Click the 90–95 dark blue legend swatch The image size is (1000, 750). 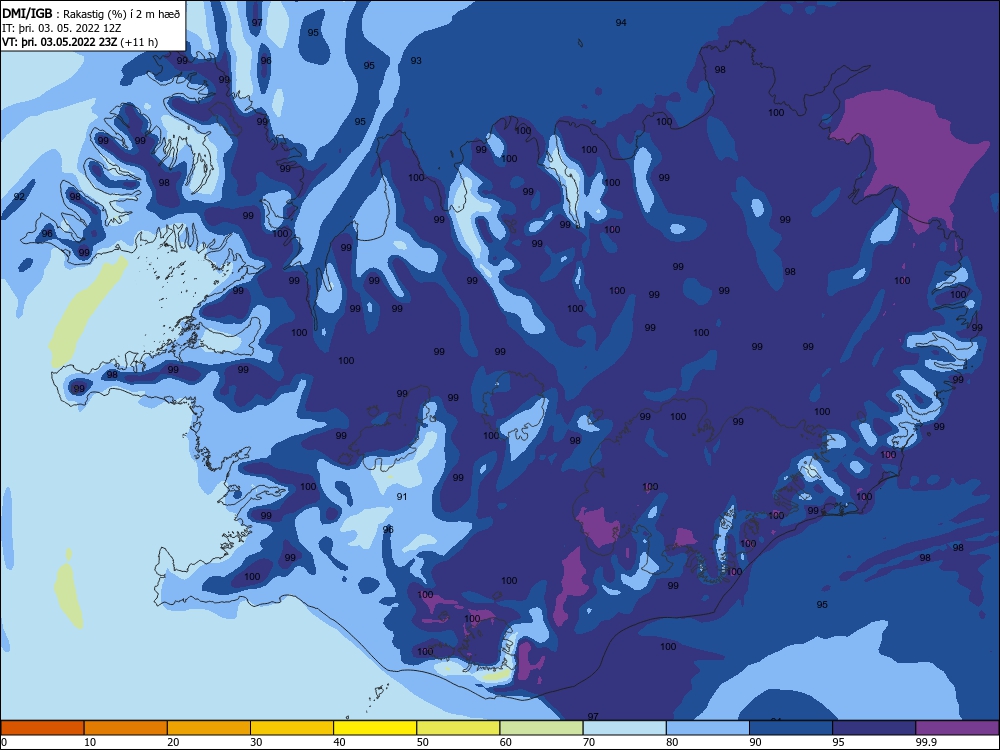pyautogui.click(x=791, y=728)
